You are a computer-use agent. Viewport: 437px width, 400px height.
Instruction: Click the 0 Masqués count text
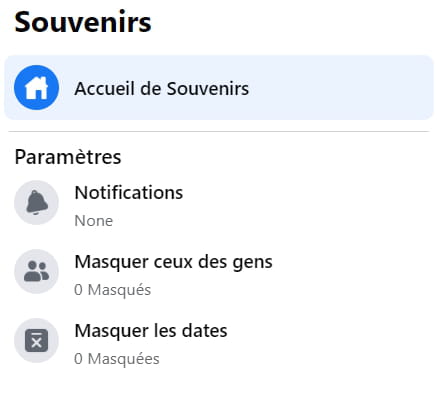112,290
